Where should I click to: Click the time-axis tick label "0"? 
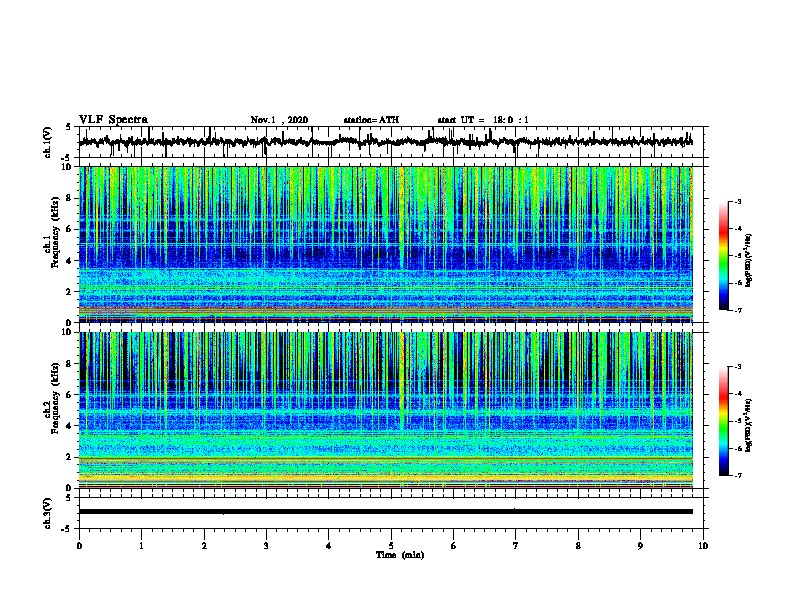(x=79, y=546)
